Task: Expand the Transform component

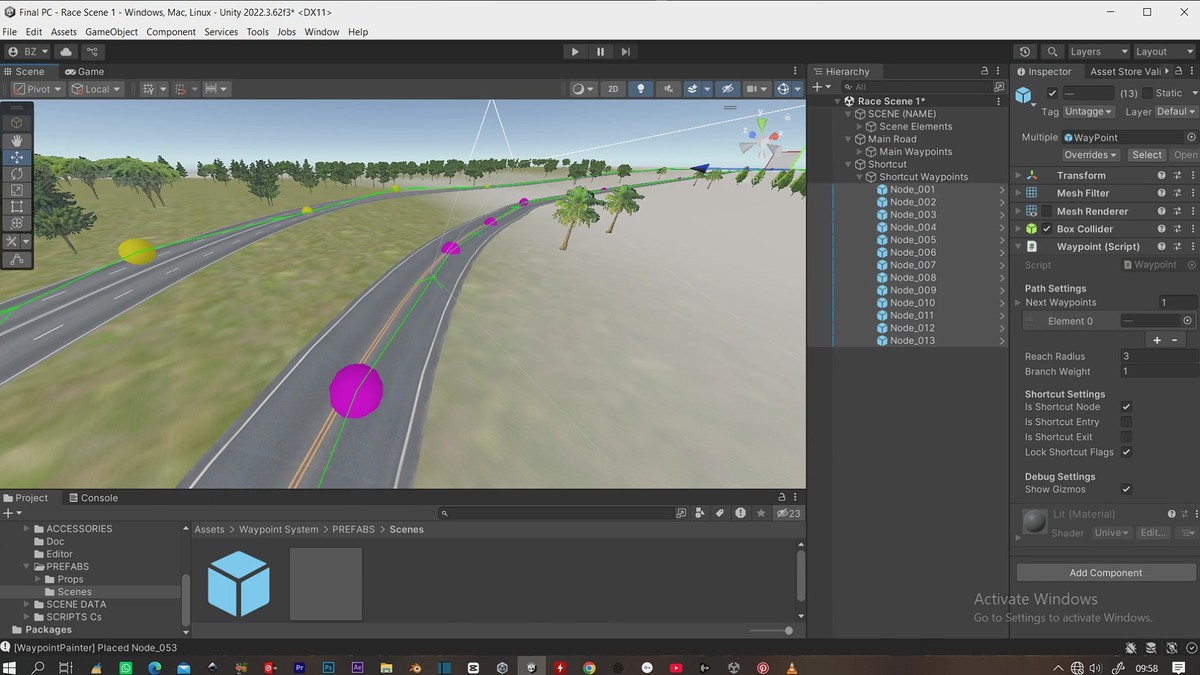Action: [x=1019, y=175]
